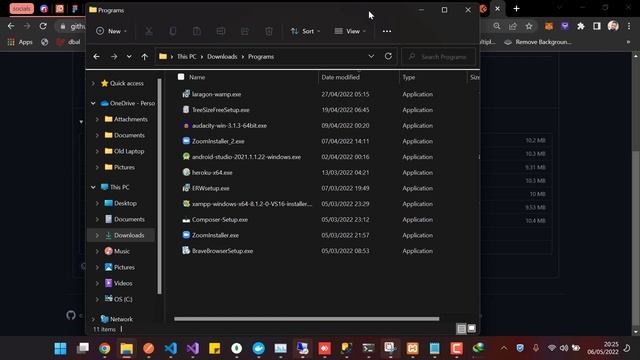Go up one folder level
Viewport: 640px width, 360px height.
(x=144, y=57)
